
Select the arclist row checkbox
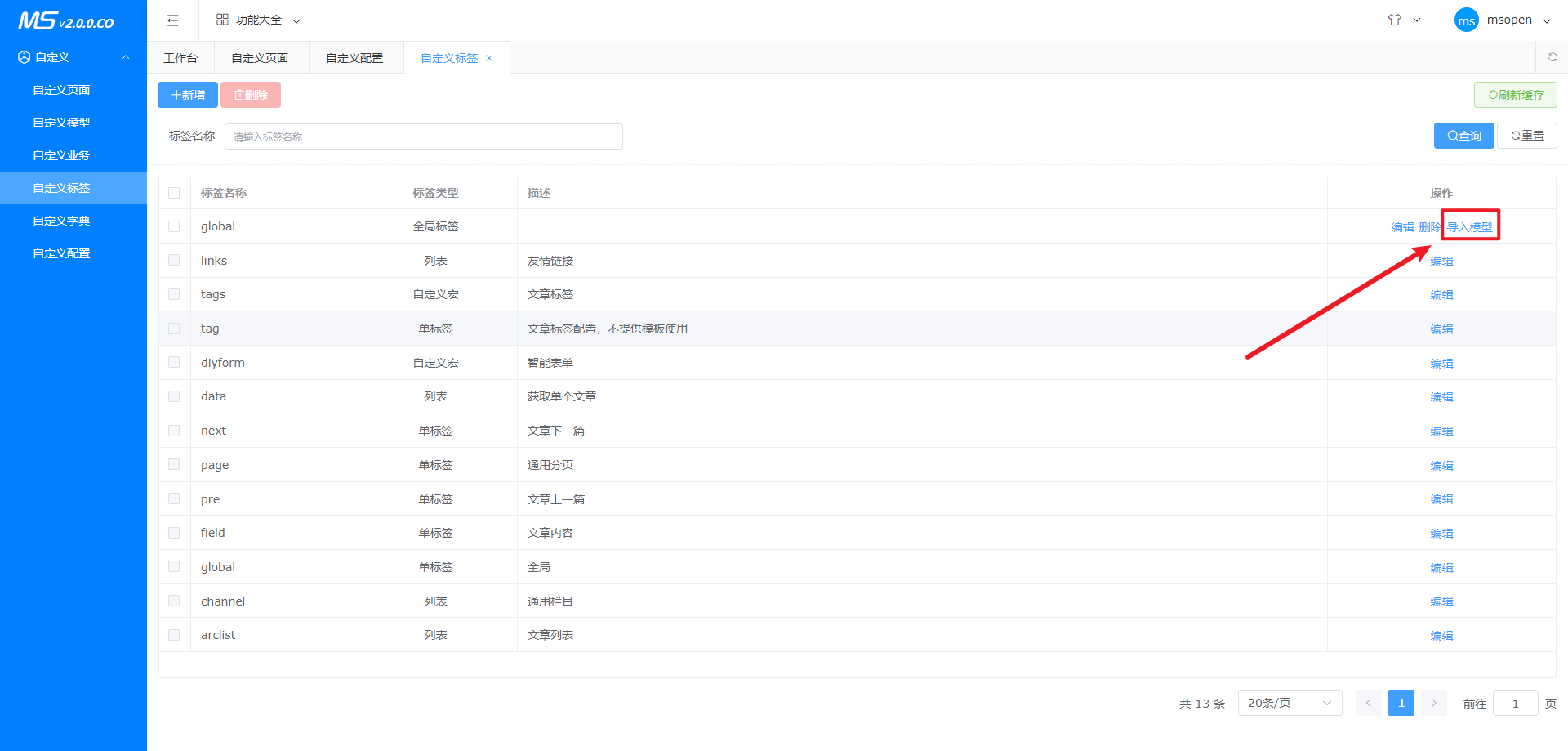174,635
